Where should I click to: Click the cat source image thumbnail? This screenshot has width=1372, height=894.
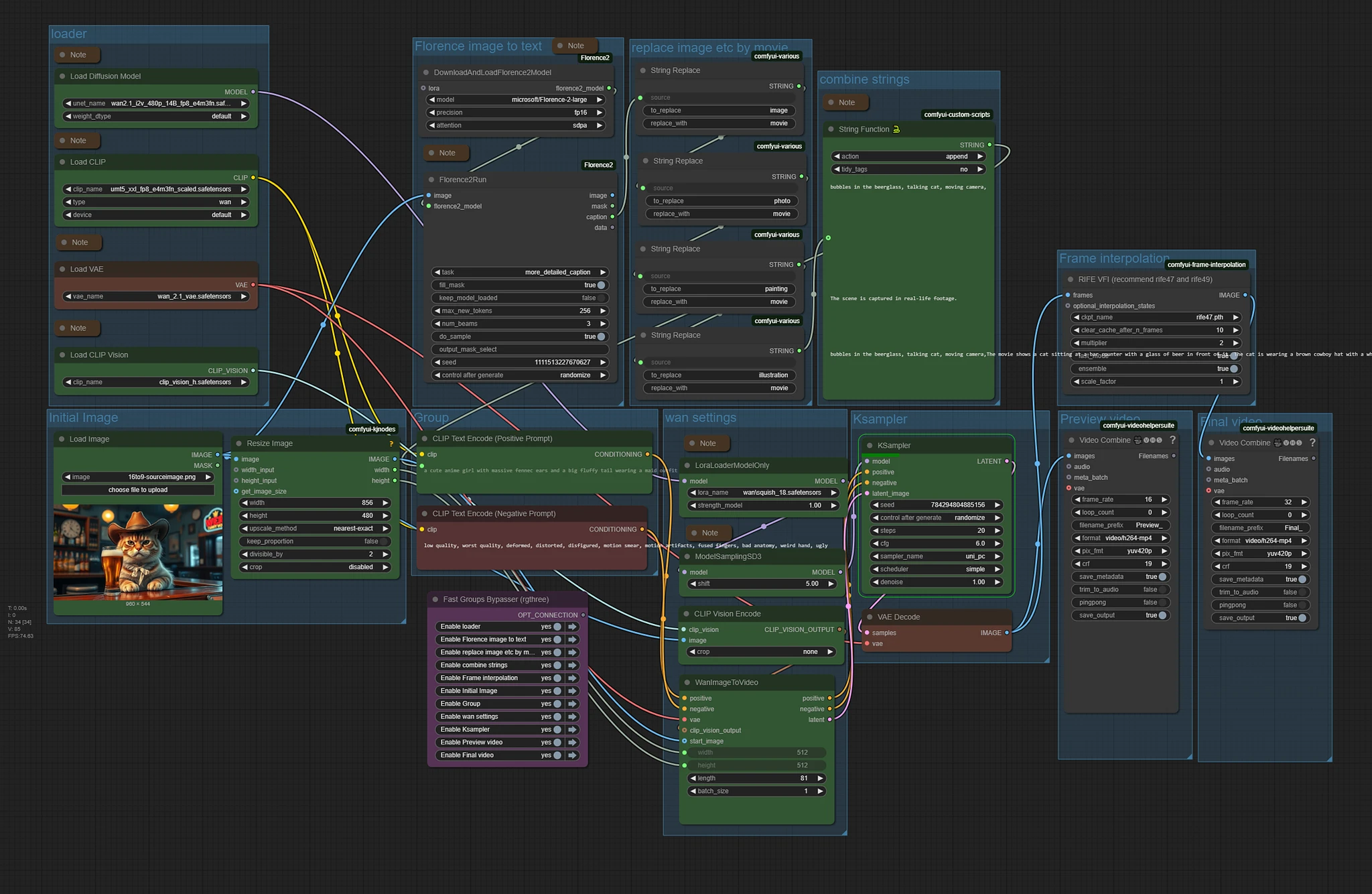(137, 552)
